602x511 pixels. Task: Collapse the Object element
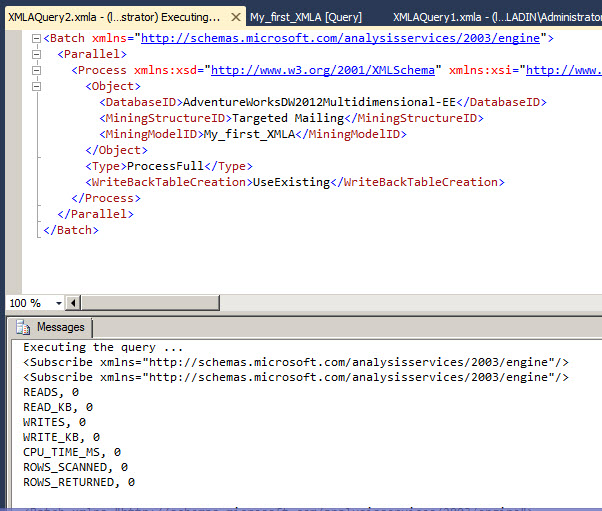[x=36, y=86]
